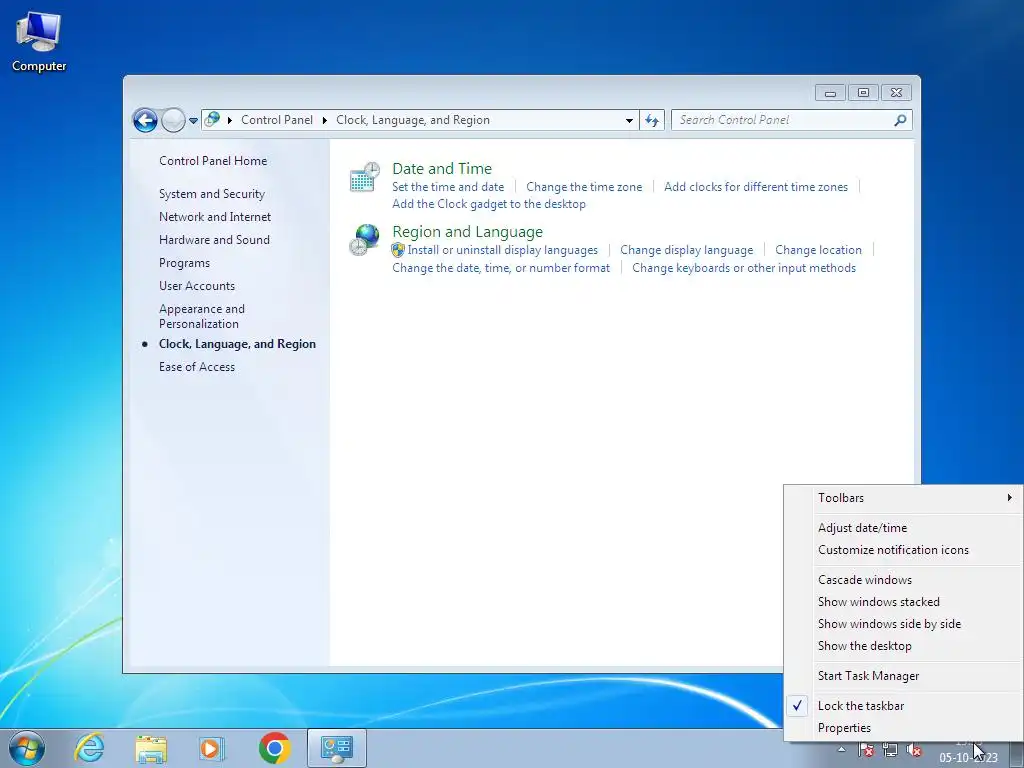Click the grayed Forward arrow button
Screen dimensions: 1024x768
pyautogui.click(x=173, y=120)
